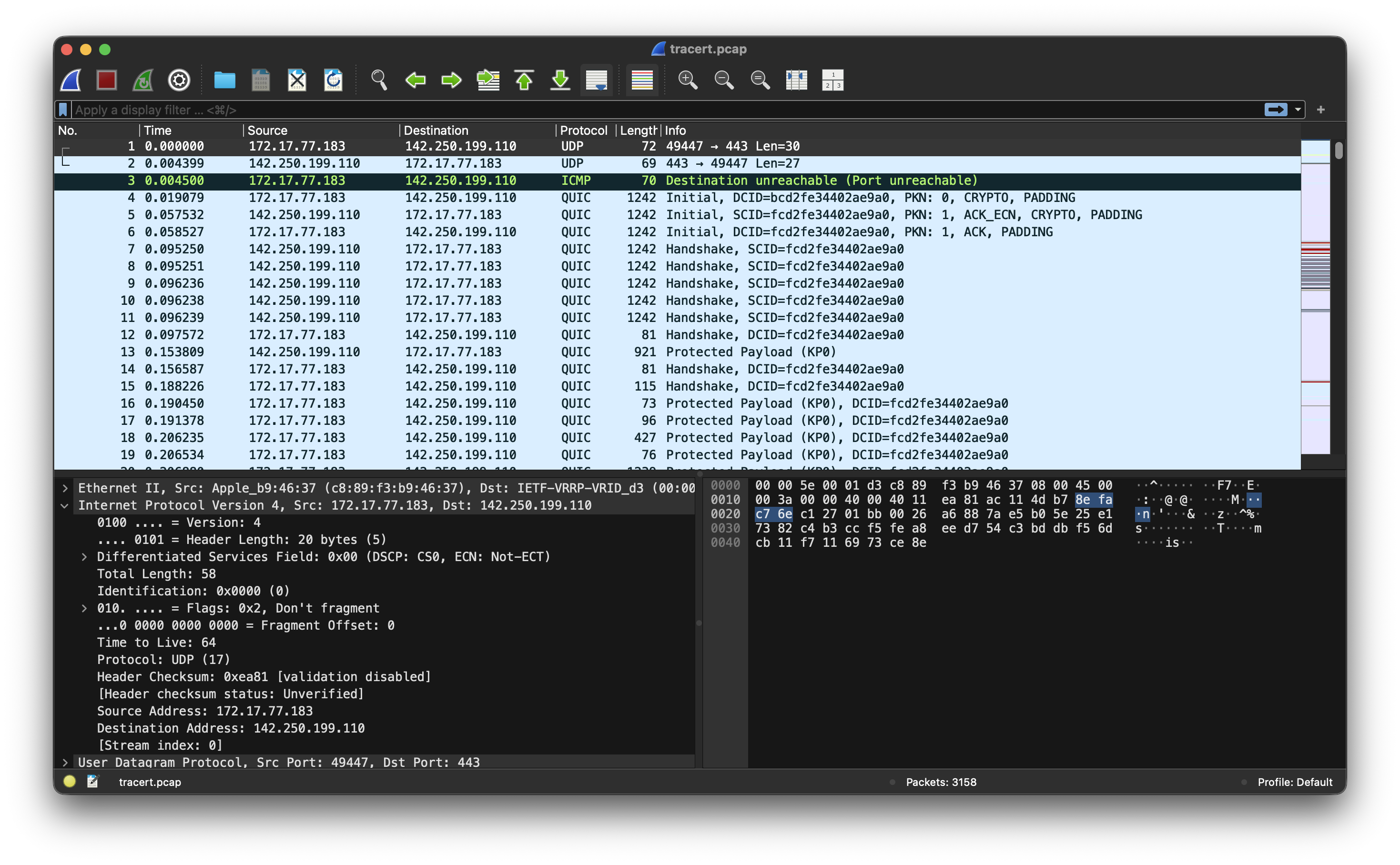
Task: Stop the running capture with red square
Action: [x=106, y=80]
